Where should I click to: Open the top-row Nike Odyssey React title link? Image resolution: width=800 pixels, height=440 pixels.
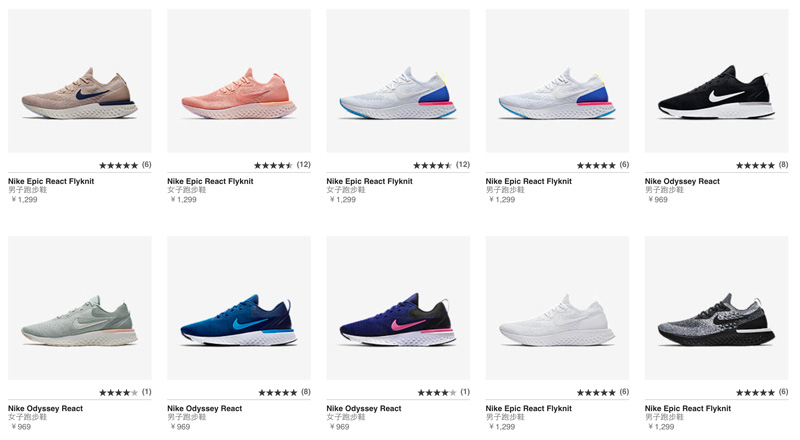point(682,181)
